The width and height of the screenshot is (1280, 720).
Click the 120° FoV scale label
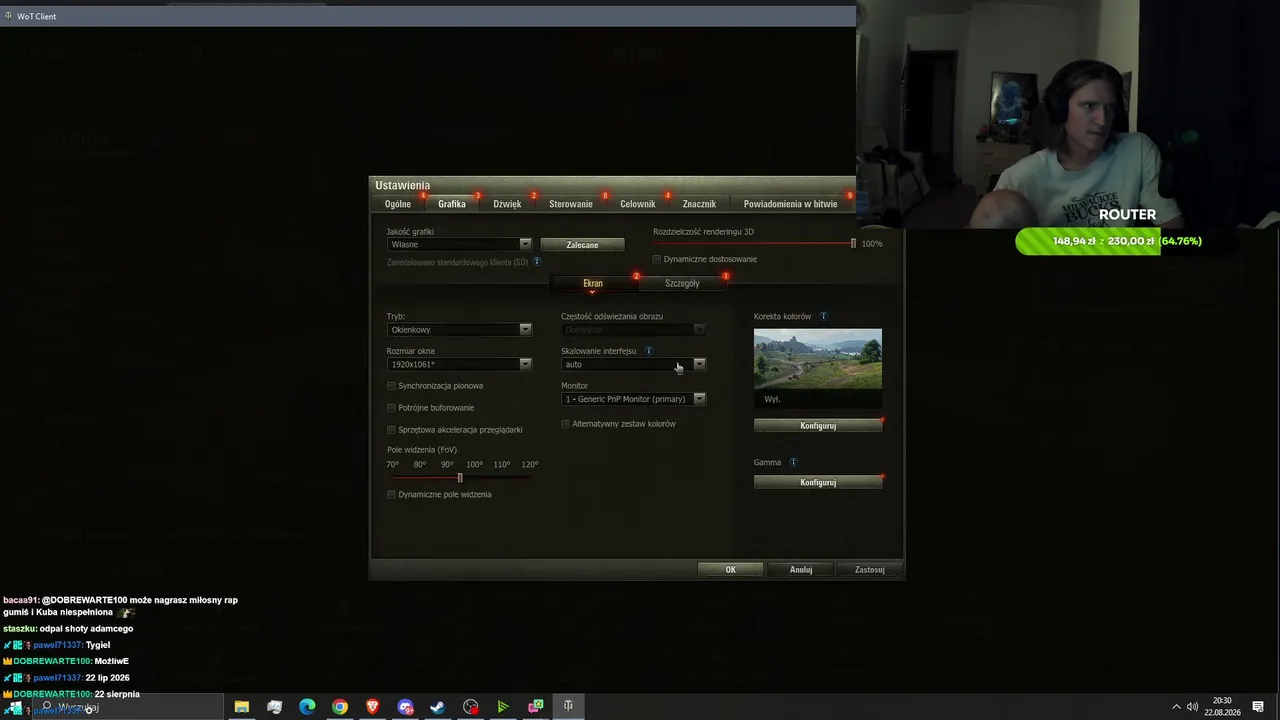pos(530,465)
